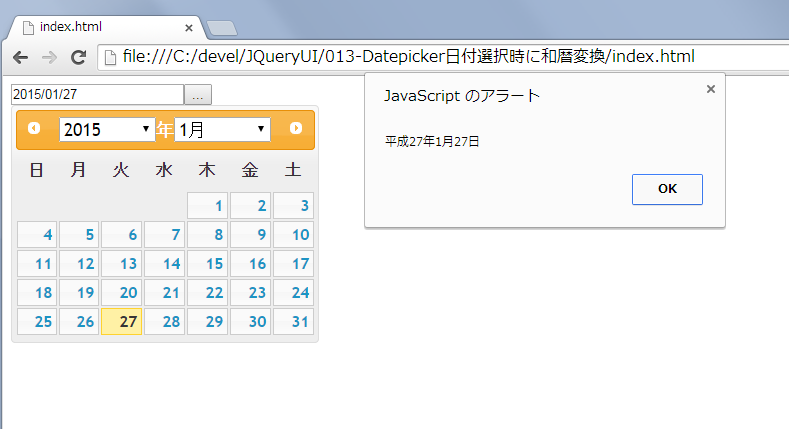Screen dimensions: 789x429
Task: Select the 28th in the datepicker
Action: [x=165, y=321]
